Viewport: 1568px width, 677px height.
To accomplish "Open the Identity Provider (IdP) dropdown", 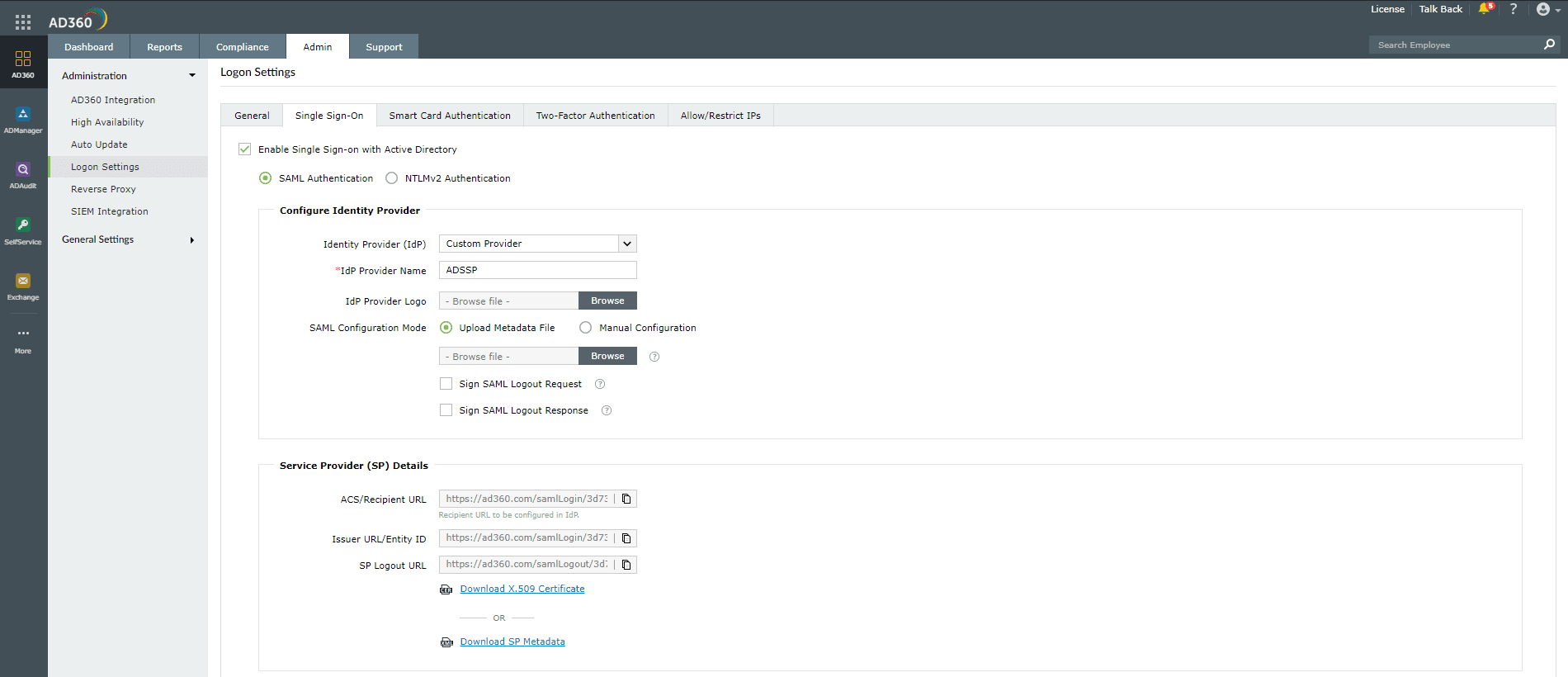I will point(538,244).
